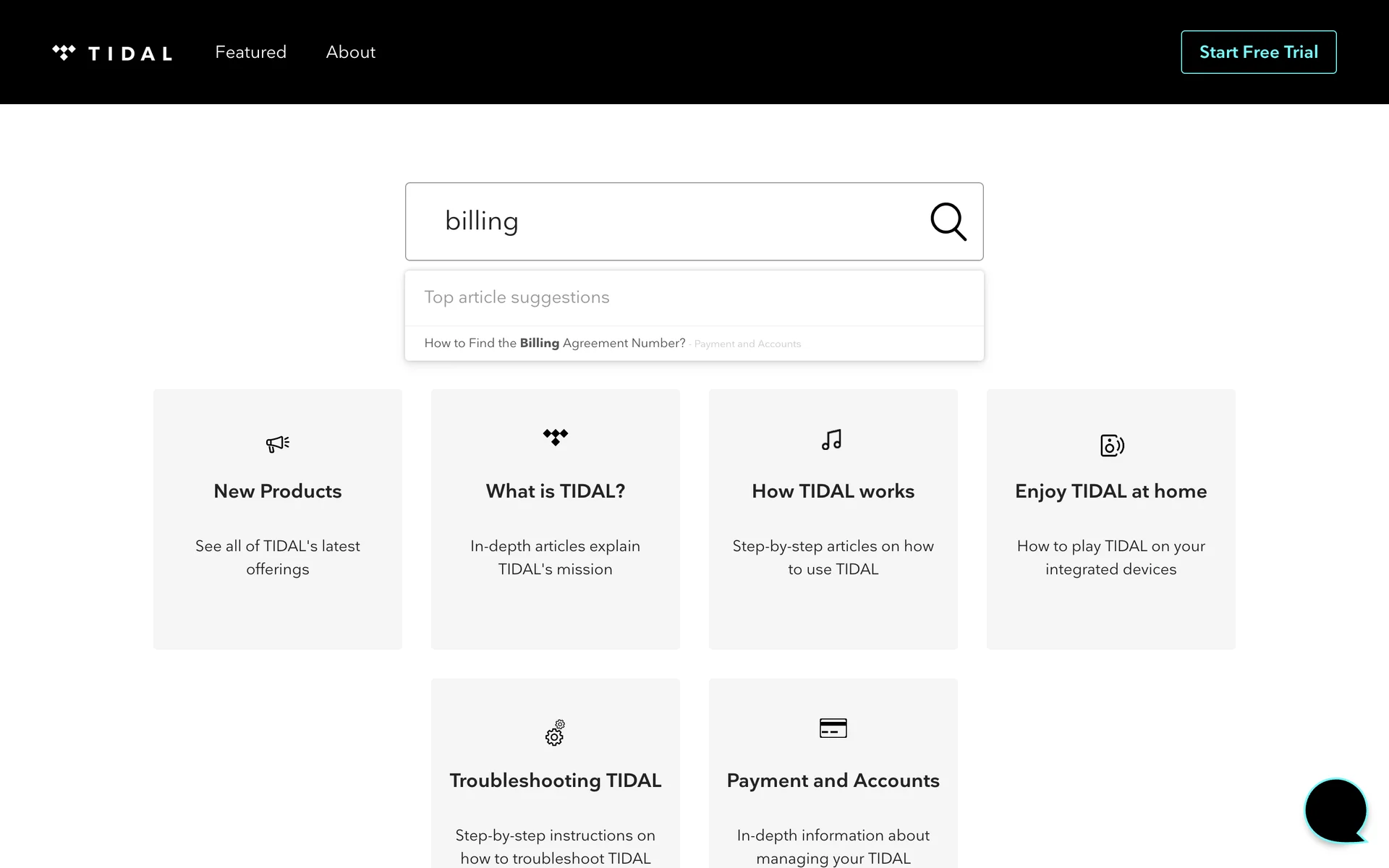Click the music note icon
The width and height of the screenshot is (1389, 868).
click(832, 440)
